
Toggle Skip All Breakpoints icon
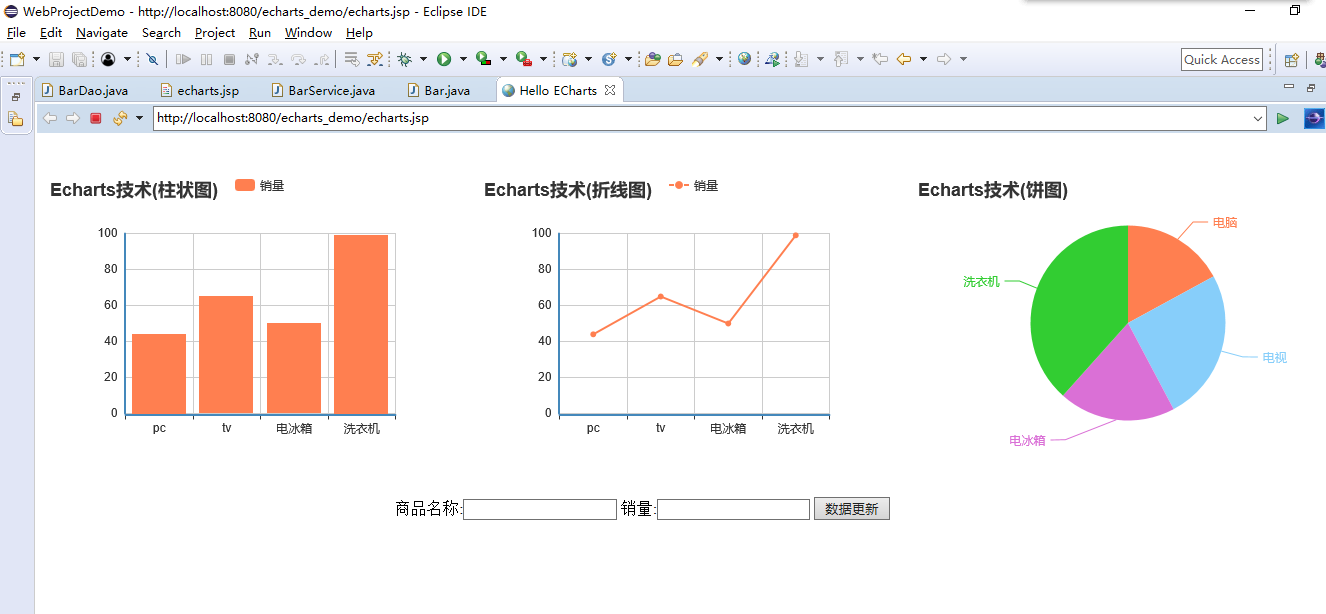tap(152, 59)
